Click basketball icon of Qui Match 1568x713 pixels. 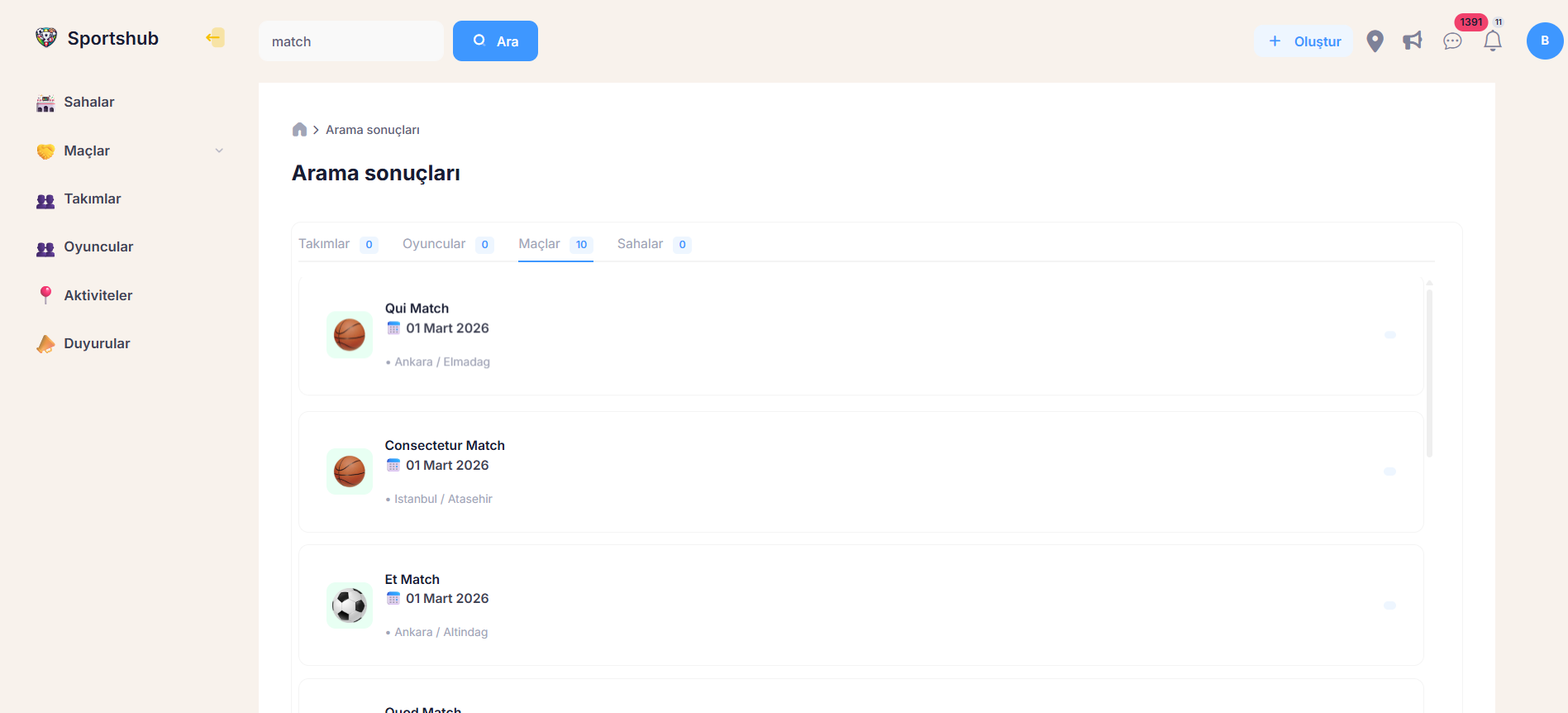[350, 335]
